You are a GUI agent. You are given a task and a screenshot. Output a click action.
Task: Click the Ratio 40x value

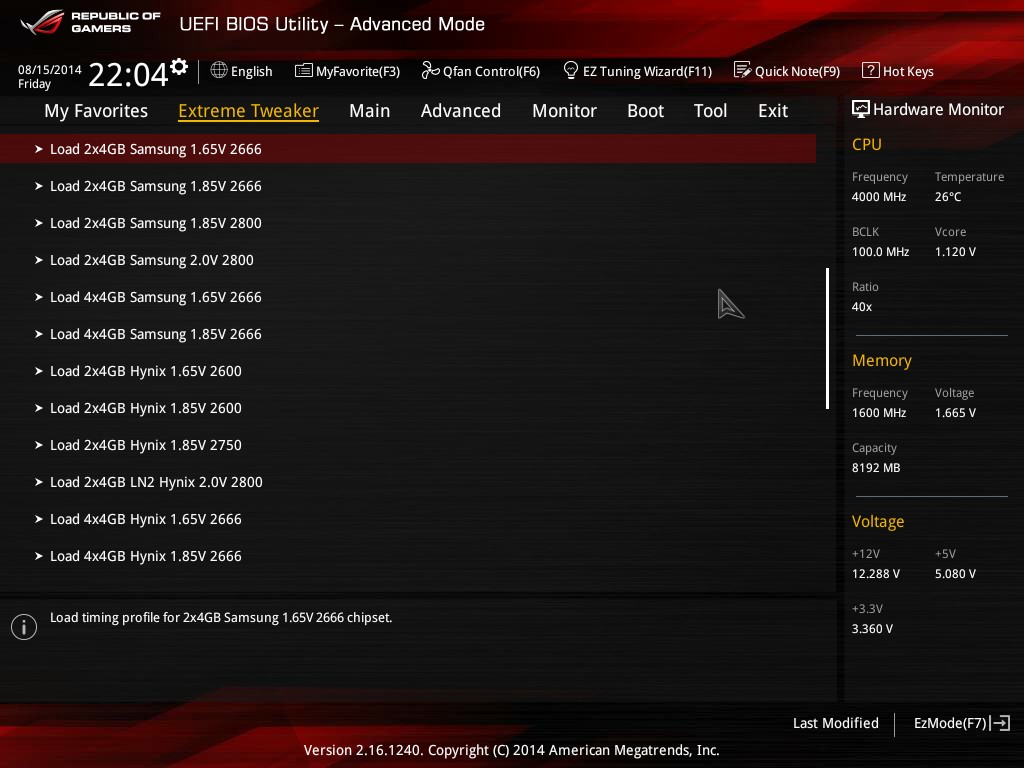coord(861,307)
